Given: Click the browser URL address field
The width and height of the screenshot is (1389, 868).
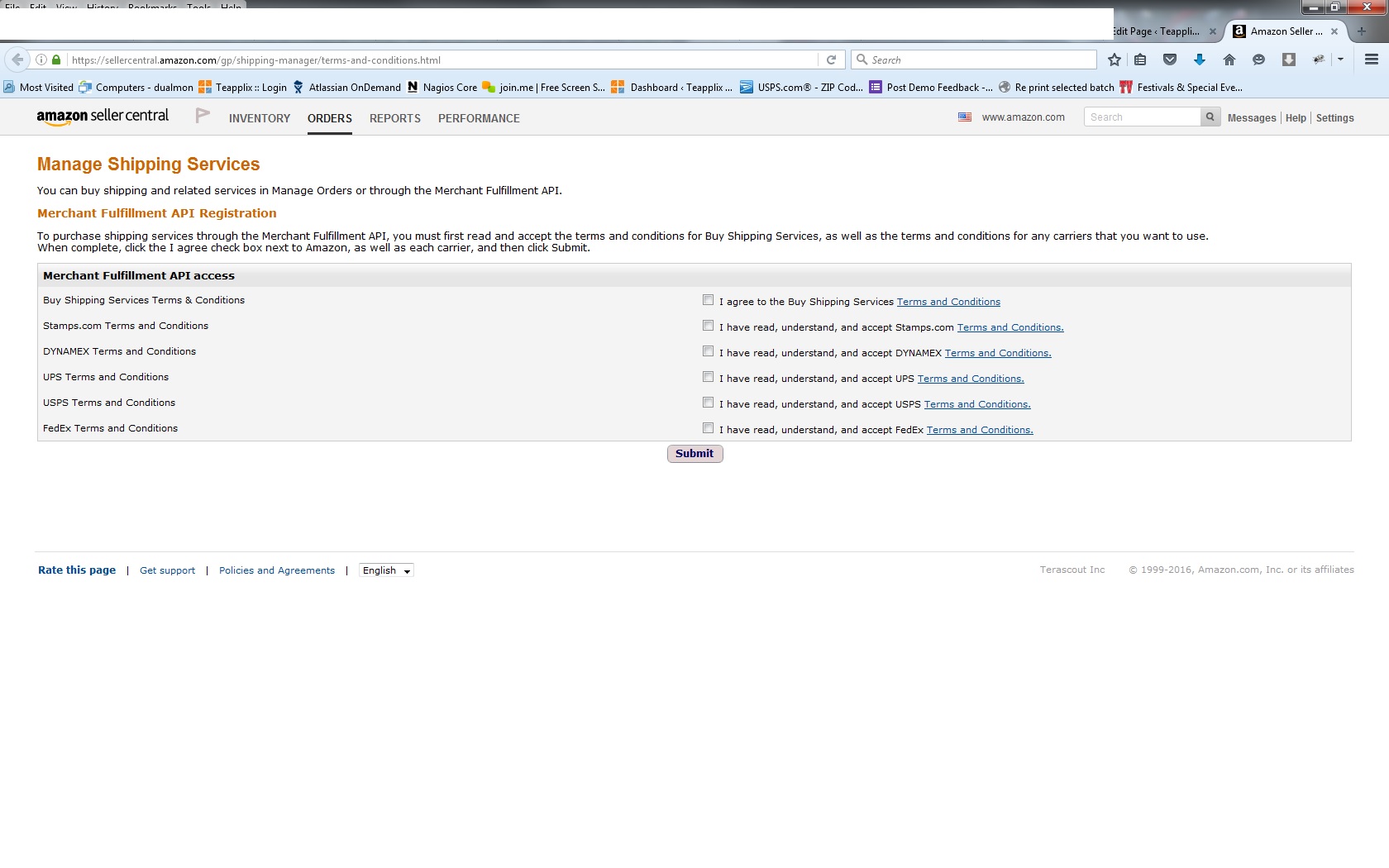Looking at the screenshot, I should click(x=442, y=60).
